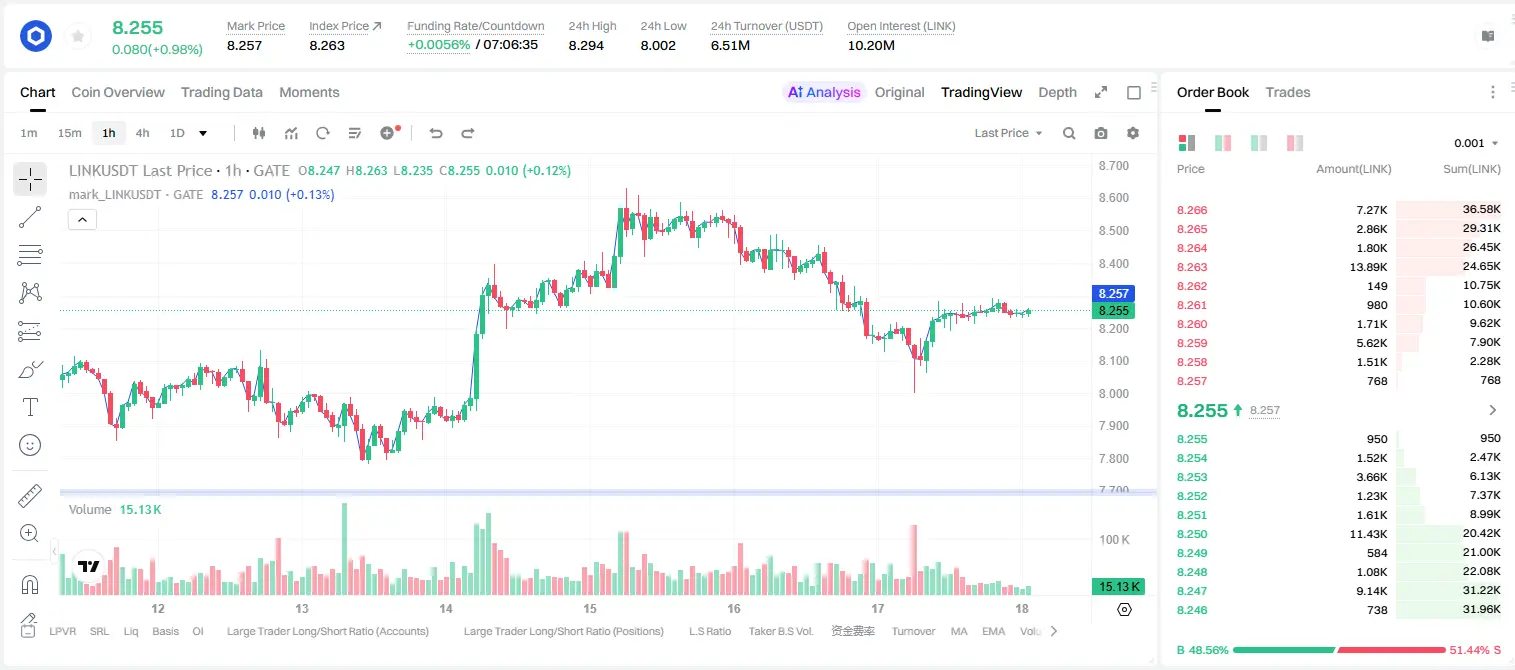Viewport: 1515px width, 670px height.
Task: Click the buy/sell ratio bar
Action: pos(1339,649)
